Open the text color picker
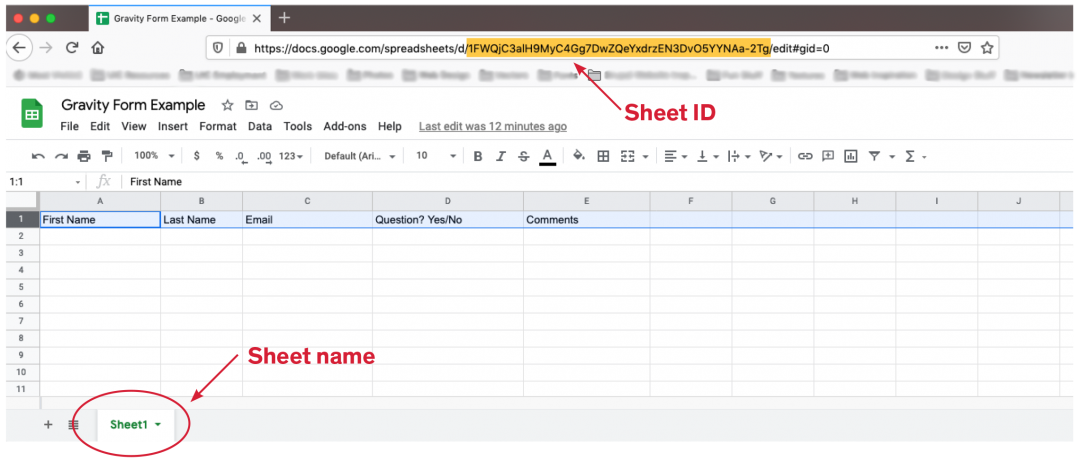 [548, 157]
